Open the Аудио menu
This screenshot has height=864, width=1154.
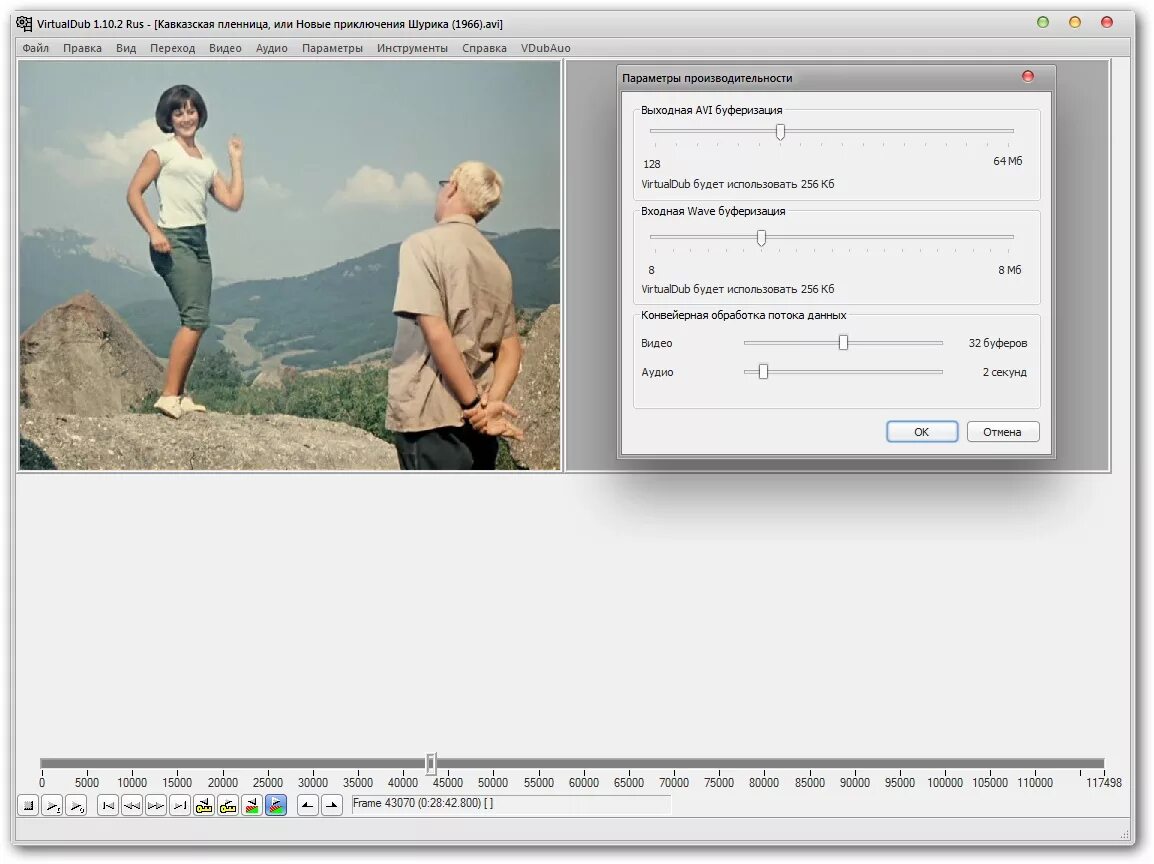pos(272,48)
